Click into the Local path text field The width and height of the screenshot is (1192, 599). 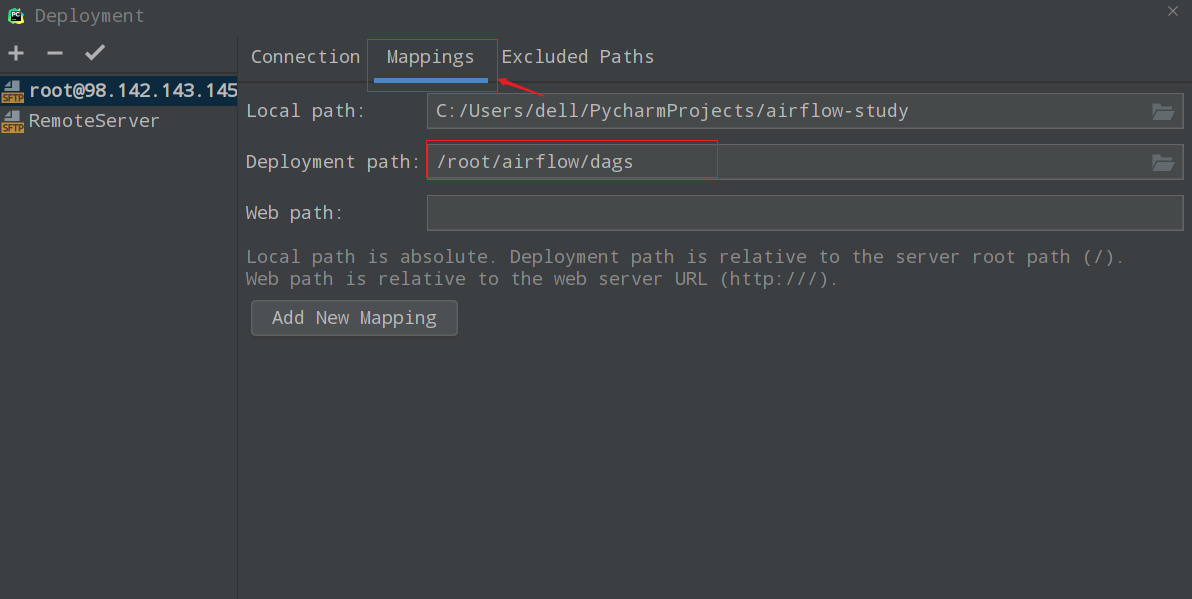[780, 111]
